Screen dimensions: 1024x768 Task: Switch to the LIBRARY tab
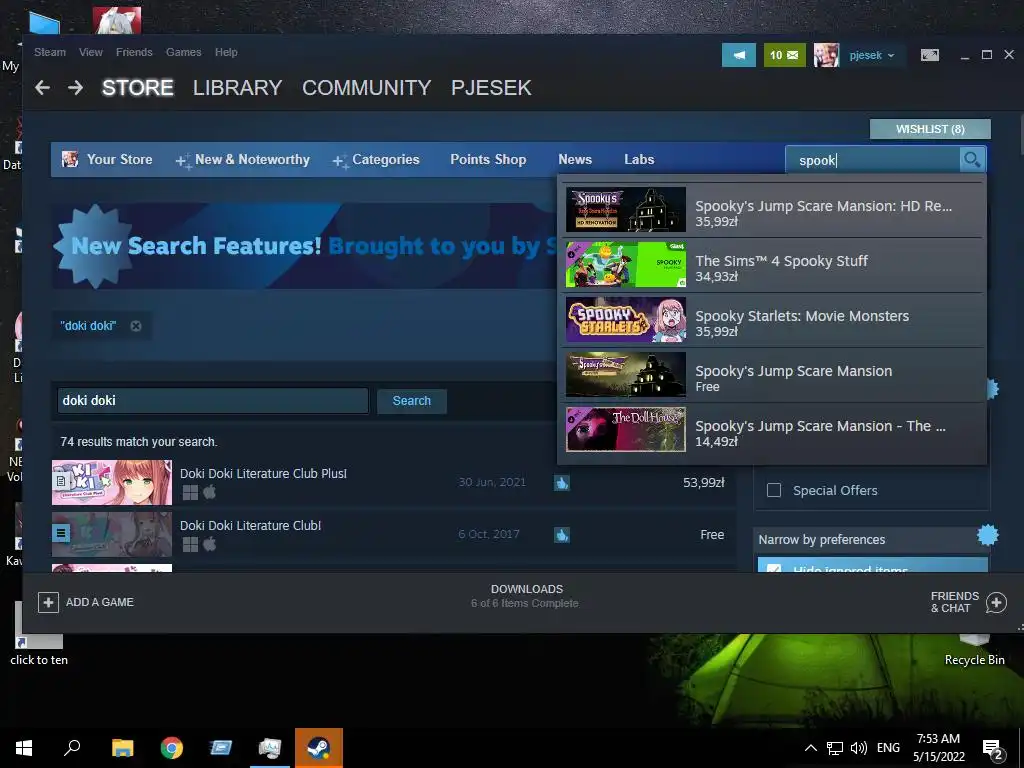click(238, 88)
